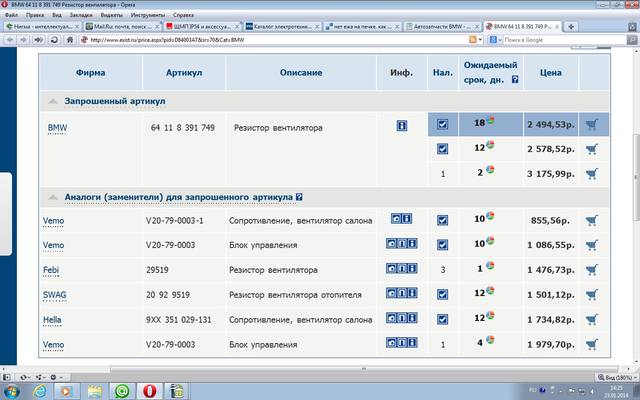Click cart icon for Vemo at 1 979,70р.
Image resolution: width=640 pixels, height=400 pixels.
coord(592,344)
